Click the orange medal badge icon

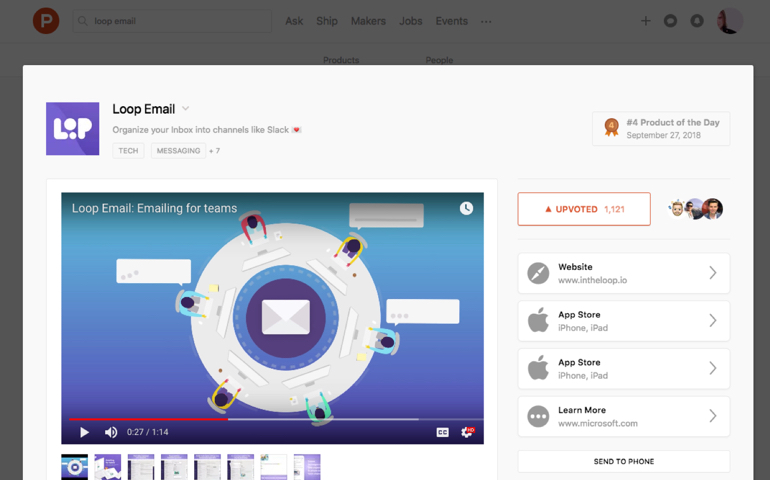click(611, 127)
